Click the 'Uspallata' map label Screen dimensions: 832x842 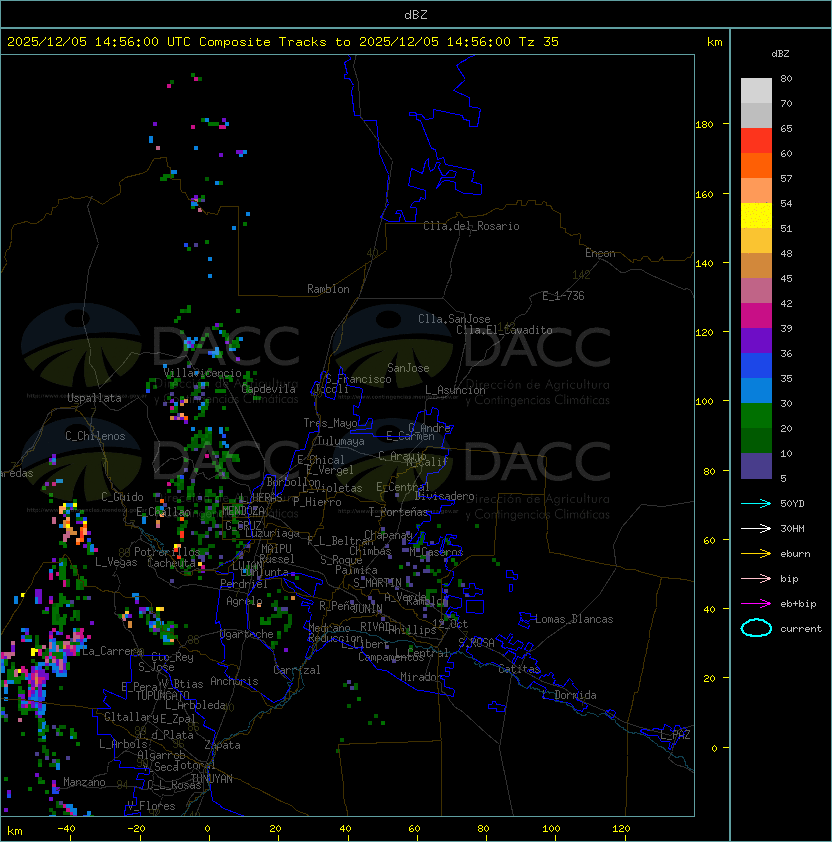(x=94, y=398)
